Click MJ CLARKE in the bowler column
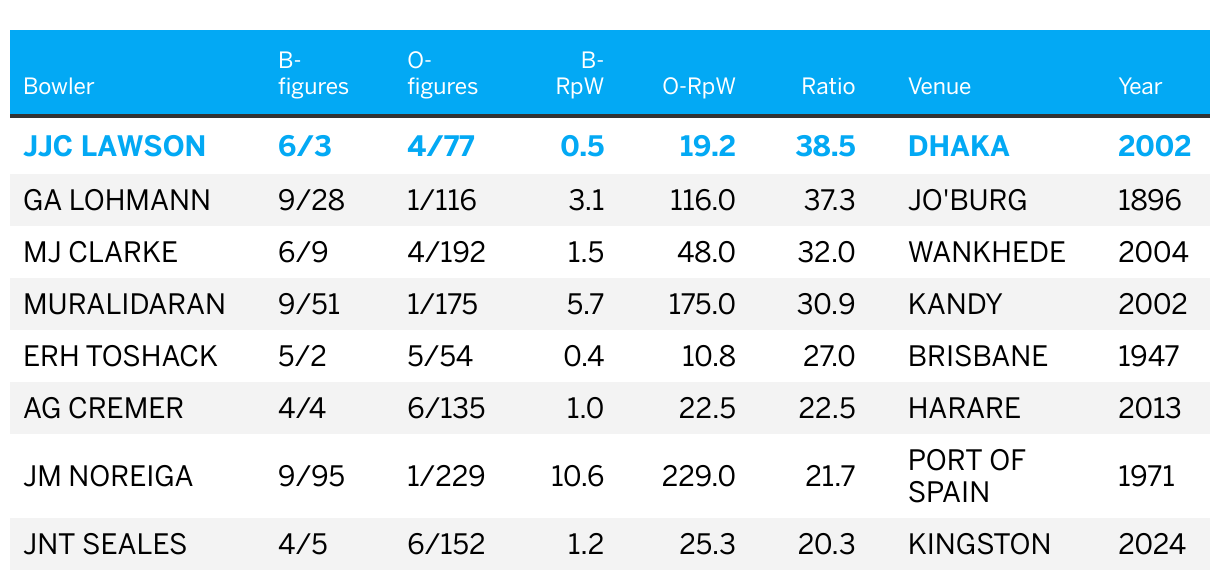 click(100, 252)
